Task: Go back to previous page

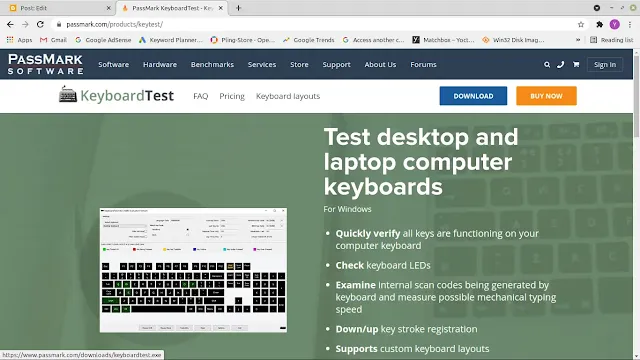Action: [10, 24]
